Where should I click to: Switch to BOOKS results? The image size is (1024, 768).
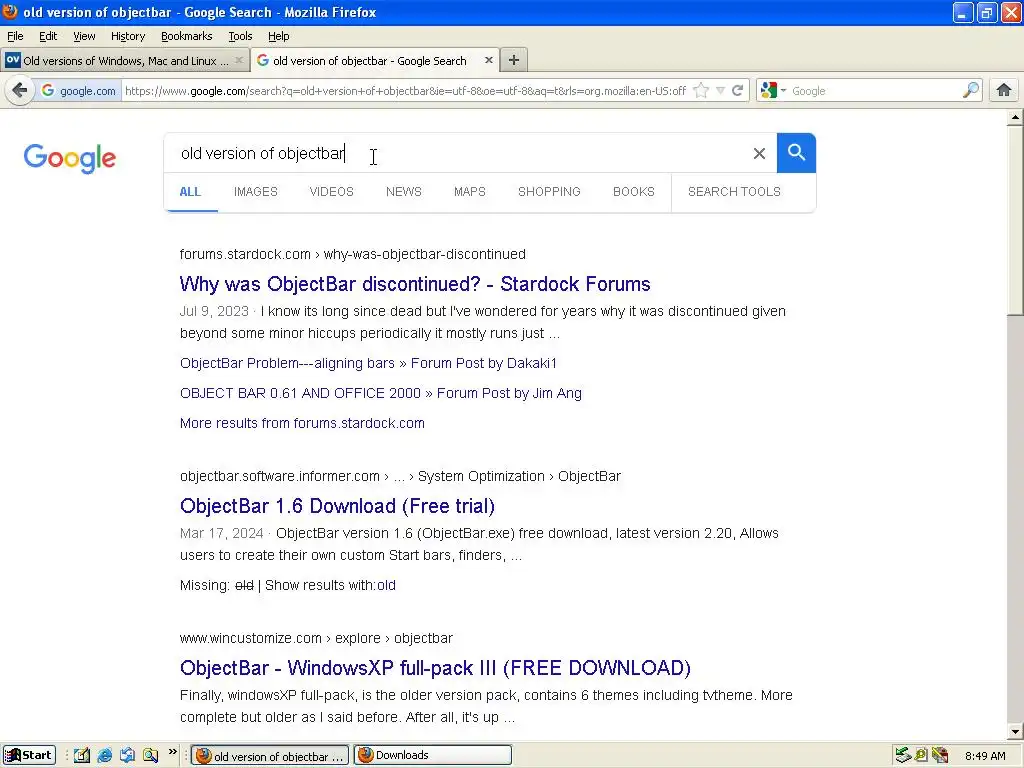click(633, 191)
